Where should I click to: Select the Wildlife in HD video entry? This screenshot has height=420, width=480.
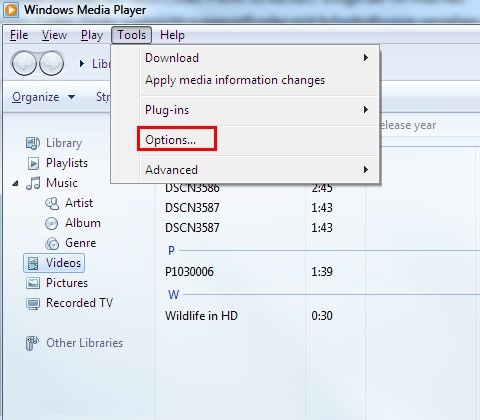coord(201,315)
